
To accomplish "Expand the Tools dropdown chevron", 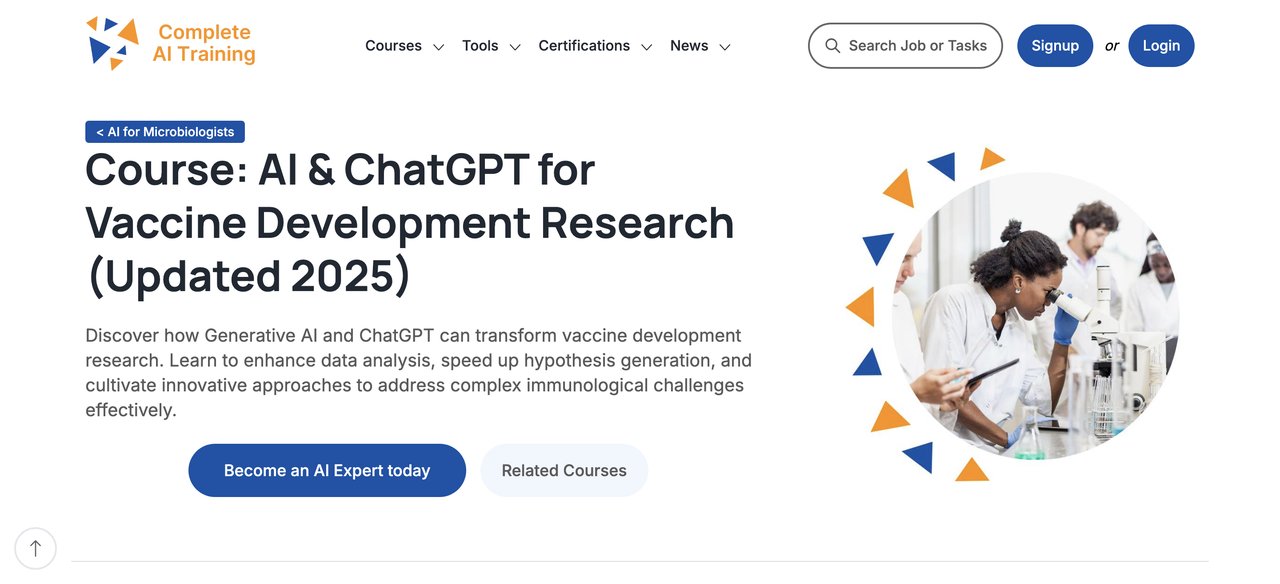I will coord(515,47).
